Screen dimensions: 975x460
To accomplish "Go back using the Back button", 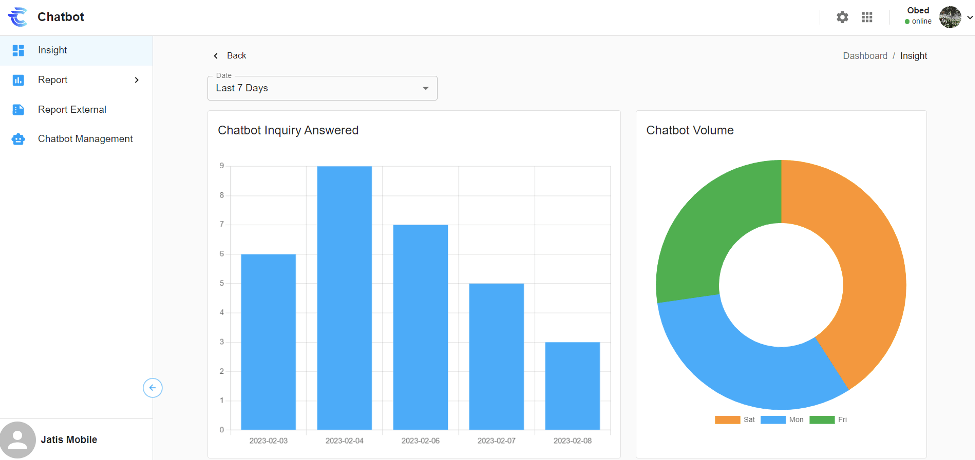I will [229, 55].
